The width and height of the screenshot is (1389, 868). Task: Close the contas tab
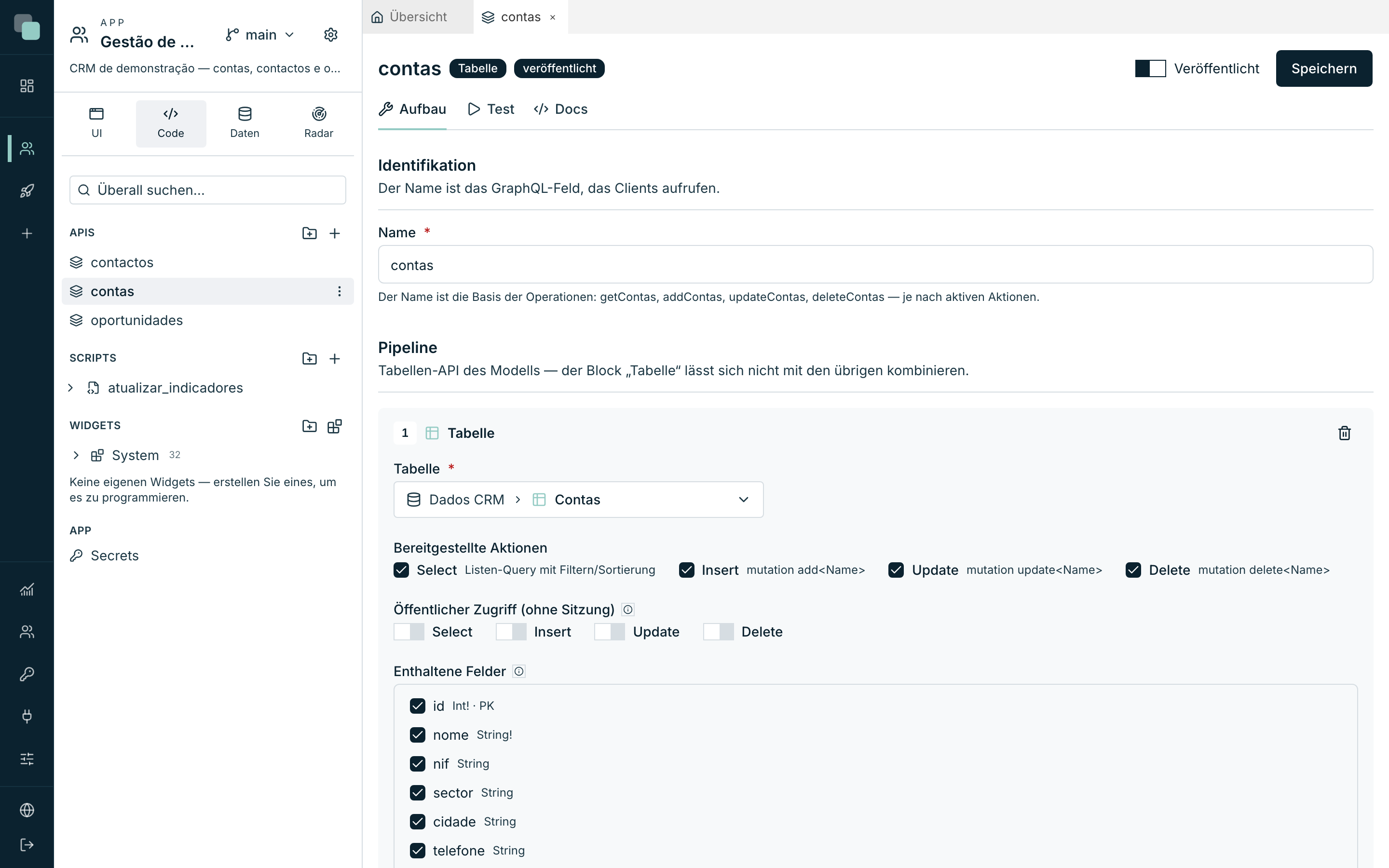[553, 17]
